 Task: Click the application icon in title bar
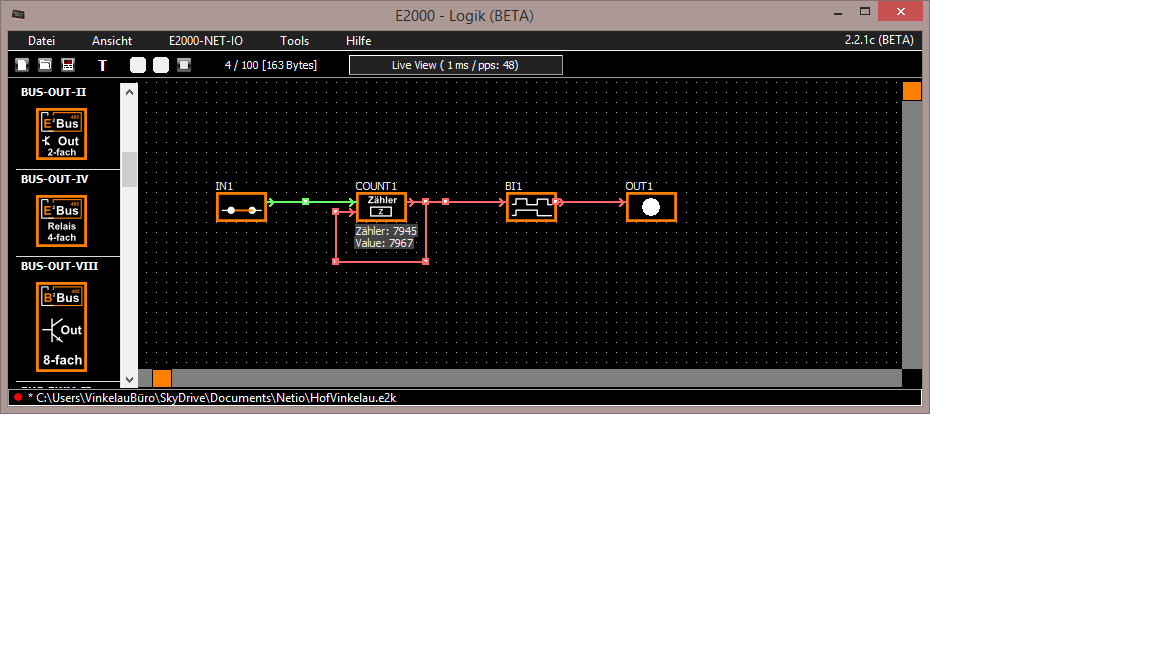(x=18, y=15)
